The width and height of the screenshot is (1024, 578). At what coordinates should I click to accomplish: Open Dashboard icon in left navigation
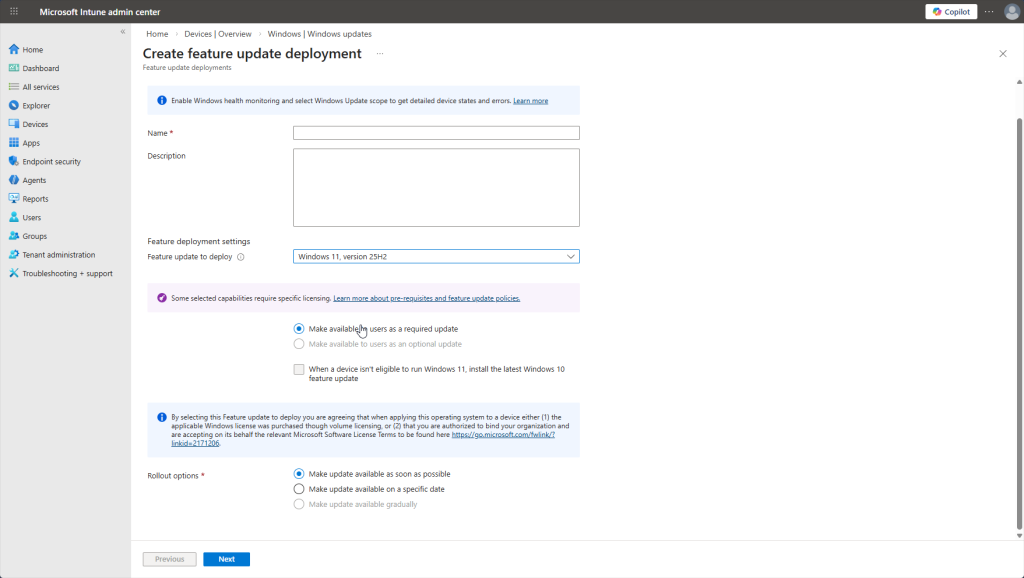pos(14,68)
